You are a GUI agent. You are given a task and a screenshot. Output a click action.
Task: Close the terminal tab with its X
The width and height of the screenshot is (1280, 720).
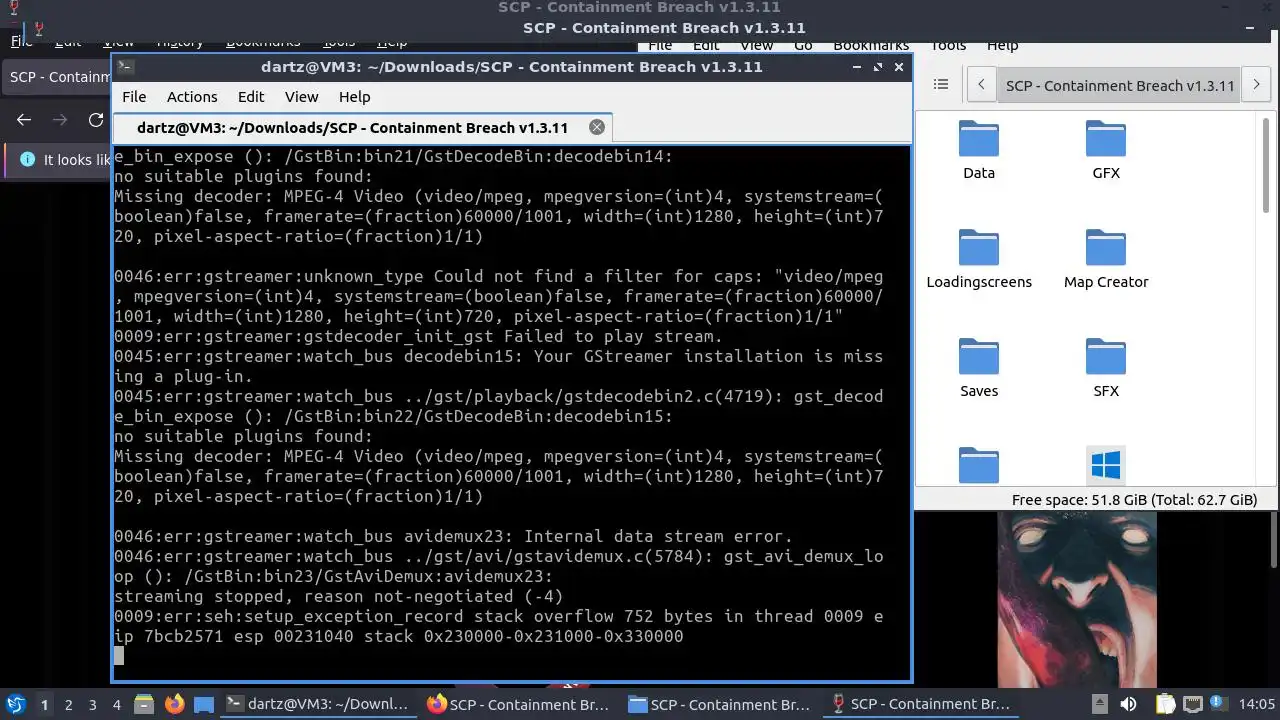pyautogui.click(x=597, y=127)
